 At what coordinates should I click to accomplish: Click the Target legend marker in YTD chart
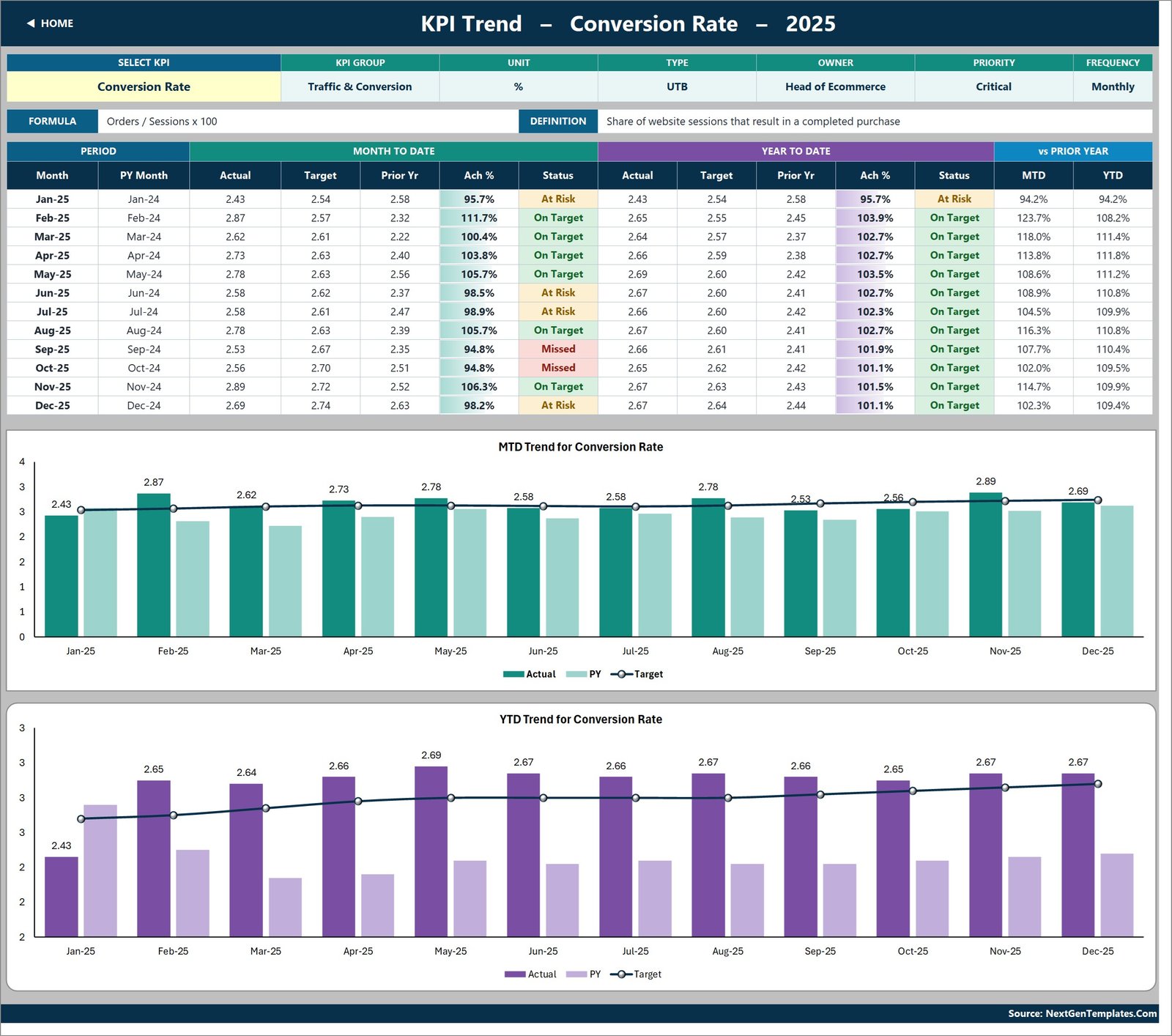(x=621, y=974)
